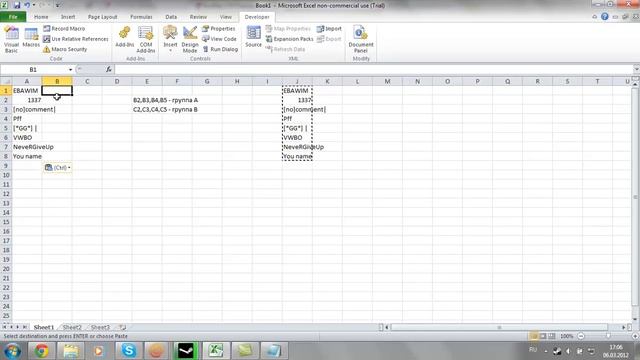The image size is (640, 360).
Task: Select column E header
Action: tap(147, 81)
